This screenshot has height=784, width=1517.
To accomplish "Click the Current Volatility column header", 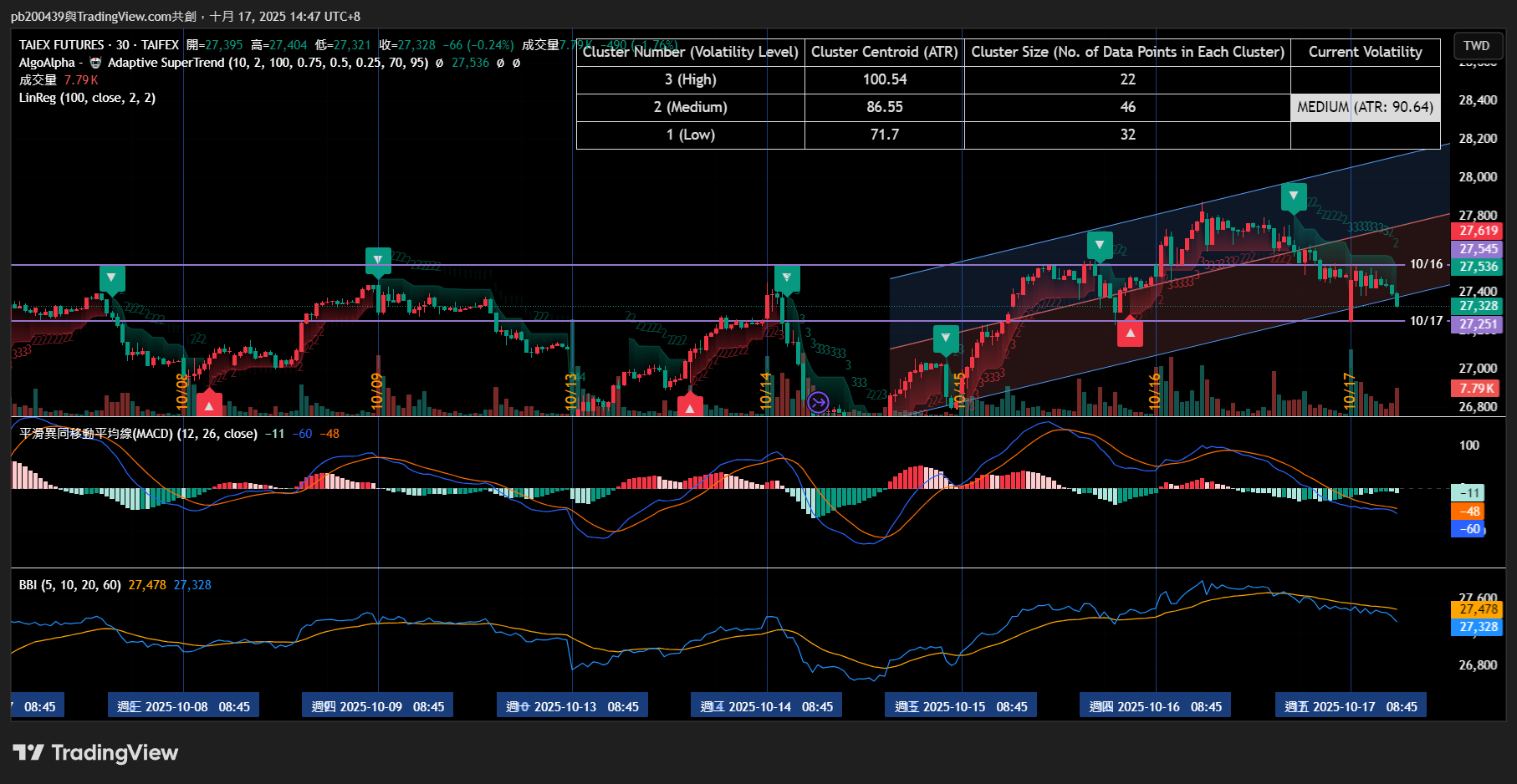I will [1366, 52].
